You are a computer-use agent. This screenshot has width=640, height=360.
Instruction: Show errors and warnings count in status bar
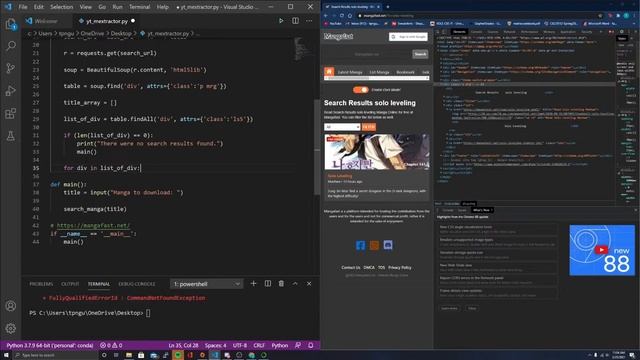pyautogui.click(x=111, y=345)
